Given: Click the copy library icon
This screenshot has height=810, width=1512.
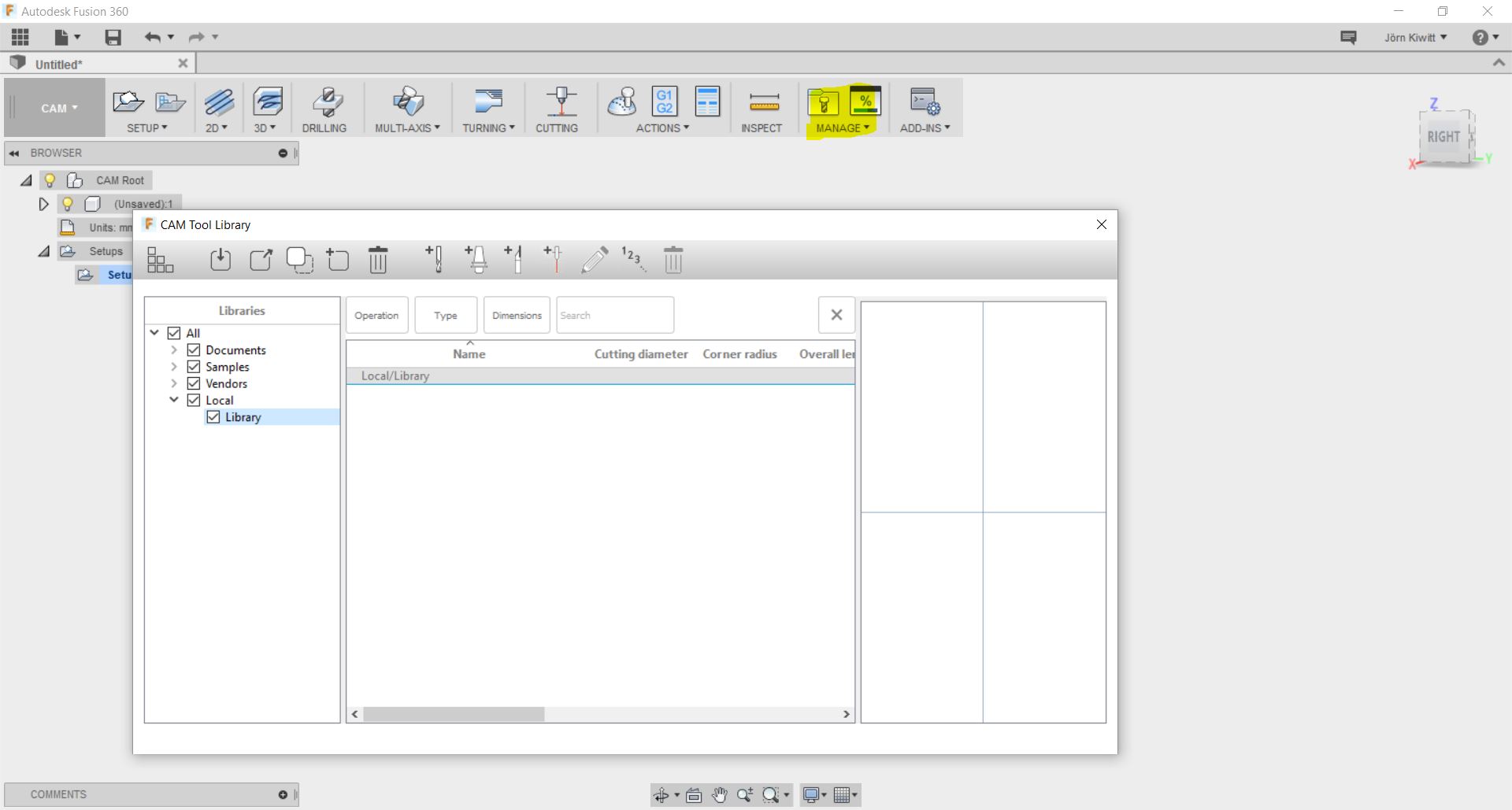Looking at the screenshot, I should tap(299, 260).
